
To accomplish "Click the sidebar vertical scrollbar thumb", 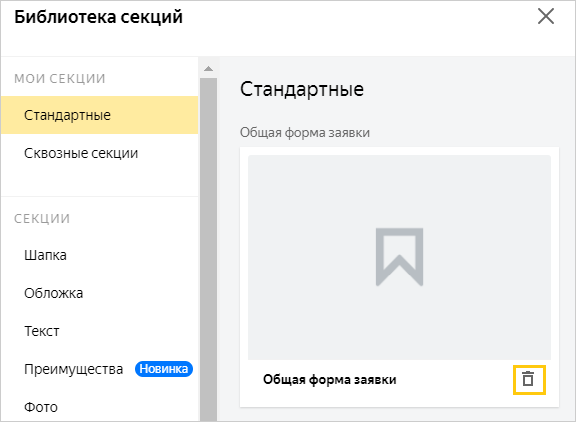I will click(208, 250).
